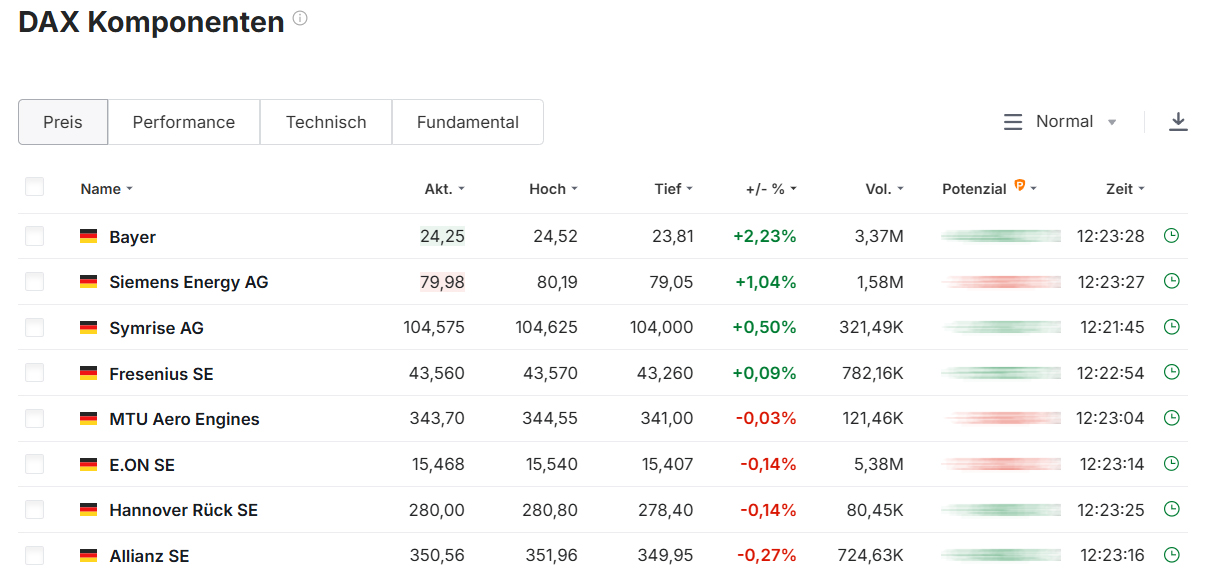Click the German flag beside Allianz SE

coord(89,555)
